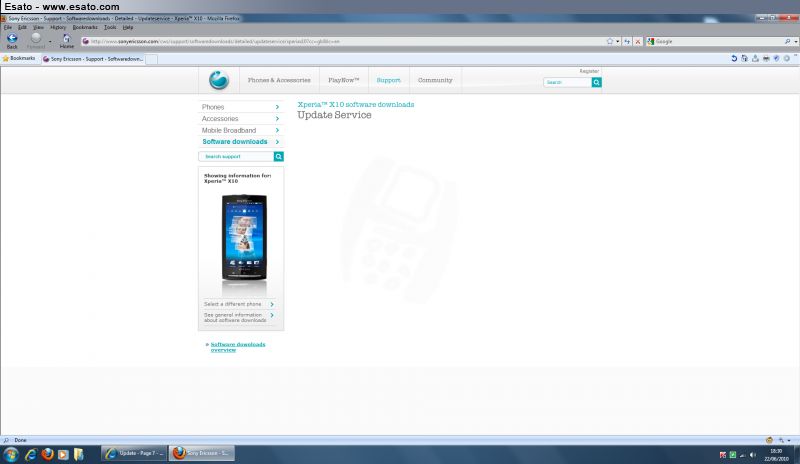The height and width of the screenshot is (464, 800).
Task: Open the Bookmarks menu
Action: [x=85, y=28]
